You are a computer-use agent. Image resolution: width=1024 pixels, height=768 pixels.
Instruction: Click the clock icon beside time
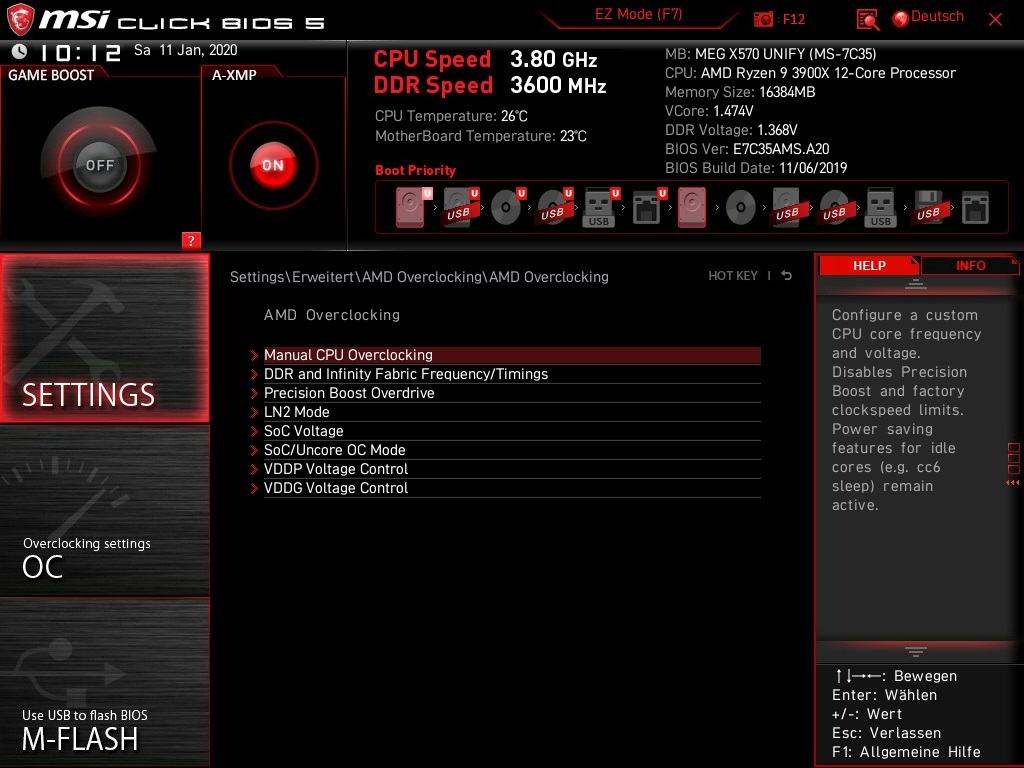[20, 51]
